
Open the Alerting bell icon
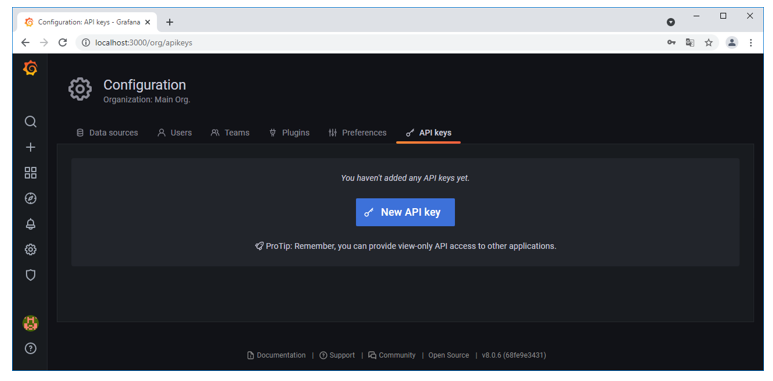31,224
